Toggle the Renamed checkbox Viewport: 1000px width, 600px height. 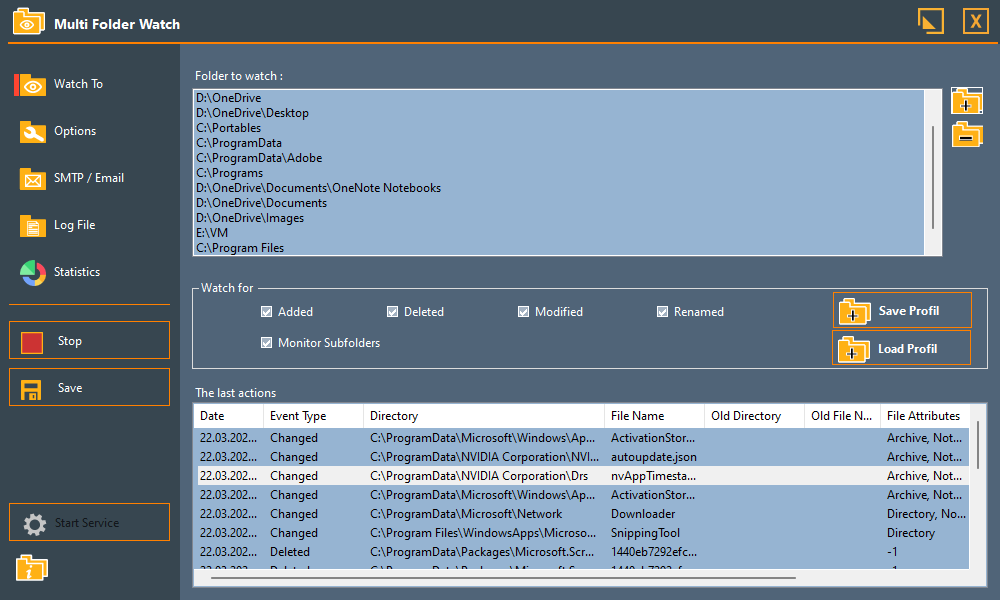[662, 312]
